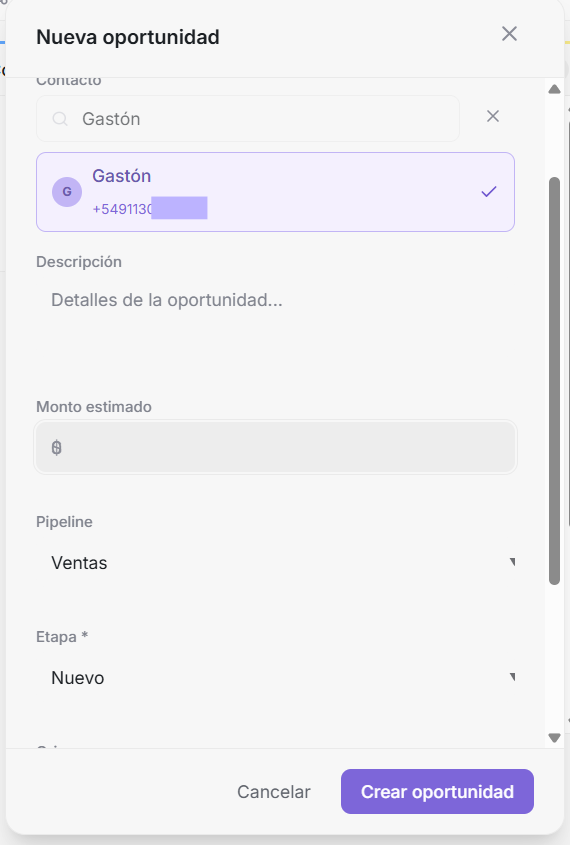Submit with Crear oportunidad button

click(x=437, y=792)
